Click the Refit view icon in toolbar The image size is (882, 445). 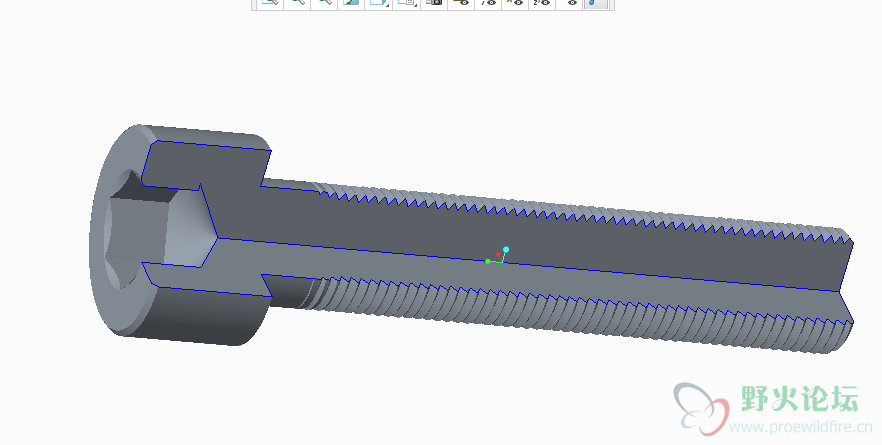point(270,2)
